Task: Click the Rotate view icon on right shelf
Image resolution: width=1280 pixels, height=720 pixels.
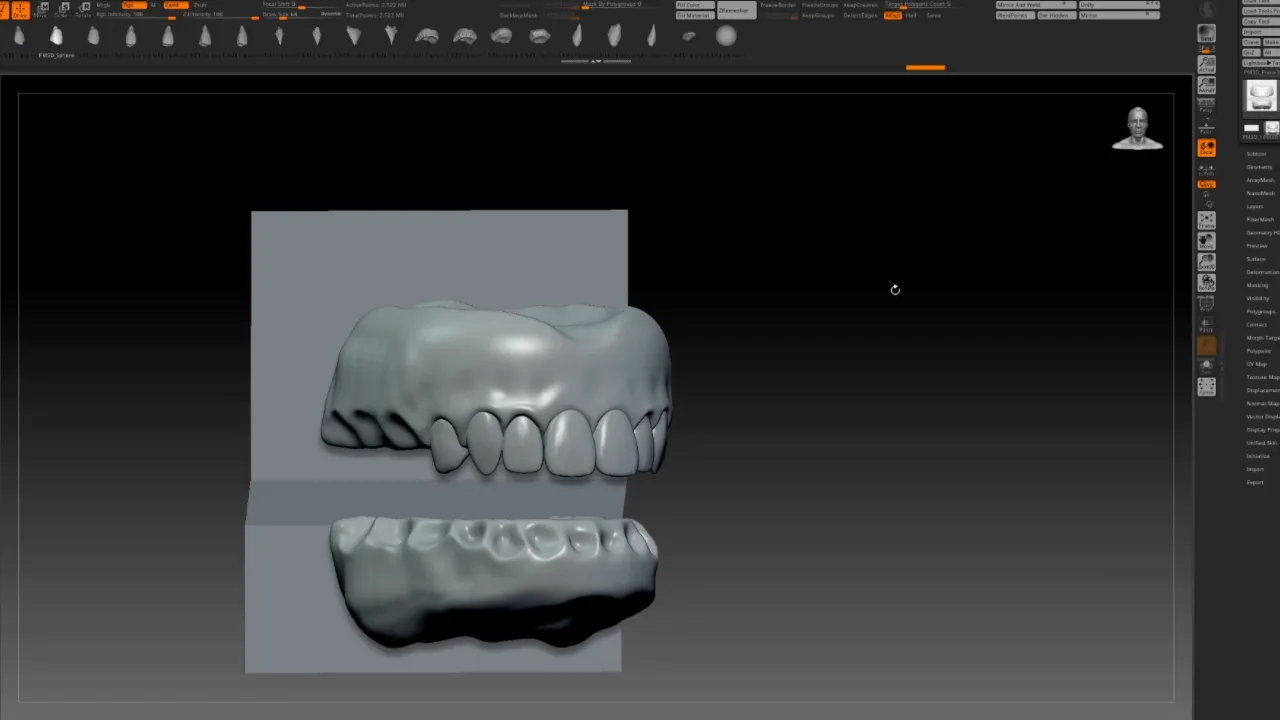Action: [1207, 282]
